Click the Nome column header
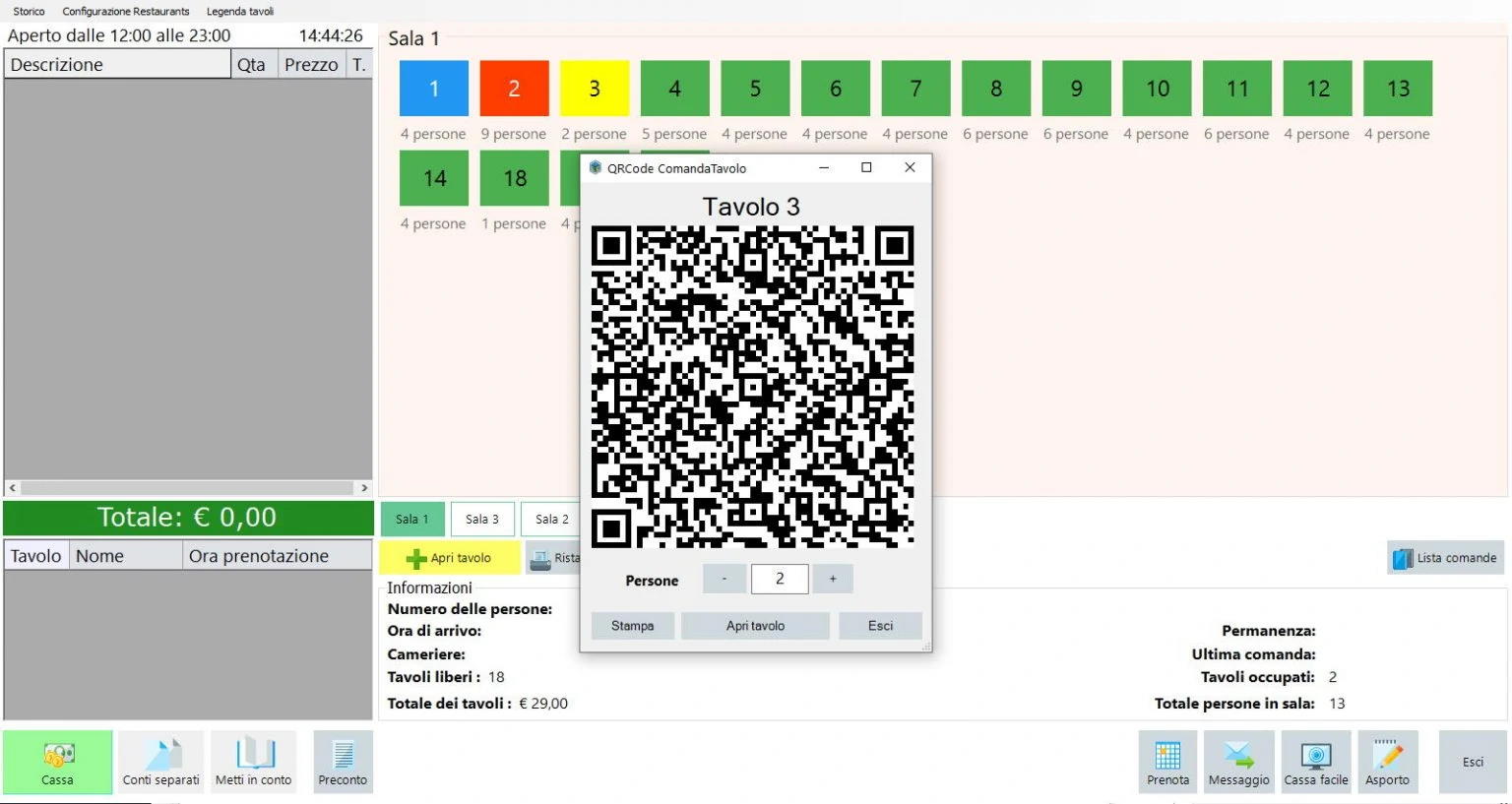This screenshot has width=1512, height=804. [126, 556]
